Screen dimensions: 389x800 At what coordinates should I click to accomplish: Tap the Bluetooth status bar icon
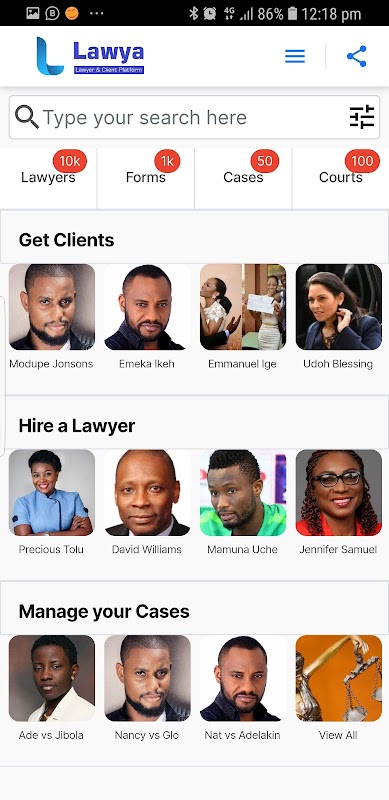coord(193,13)
